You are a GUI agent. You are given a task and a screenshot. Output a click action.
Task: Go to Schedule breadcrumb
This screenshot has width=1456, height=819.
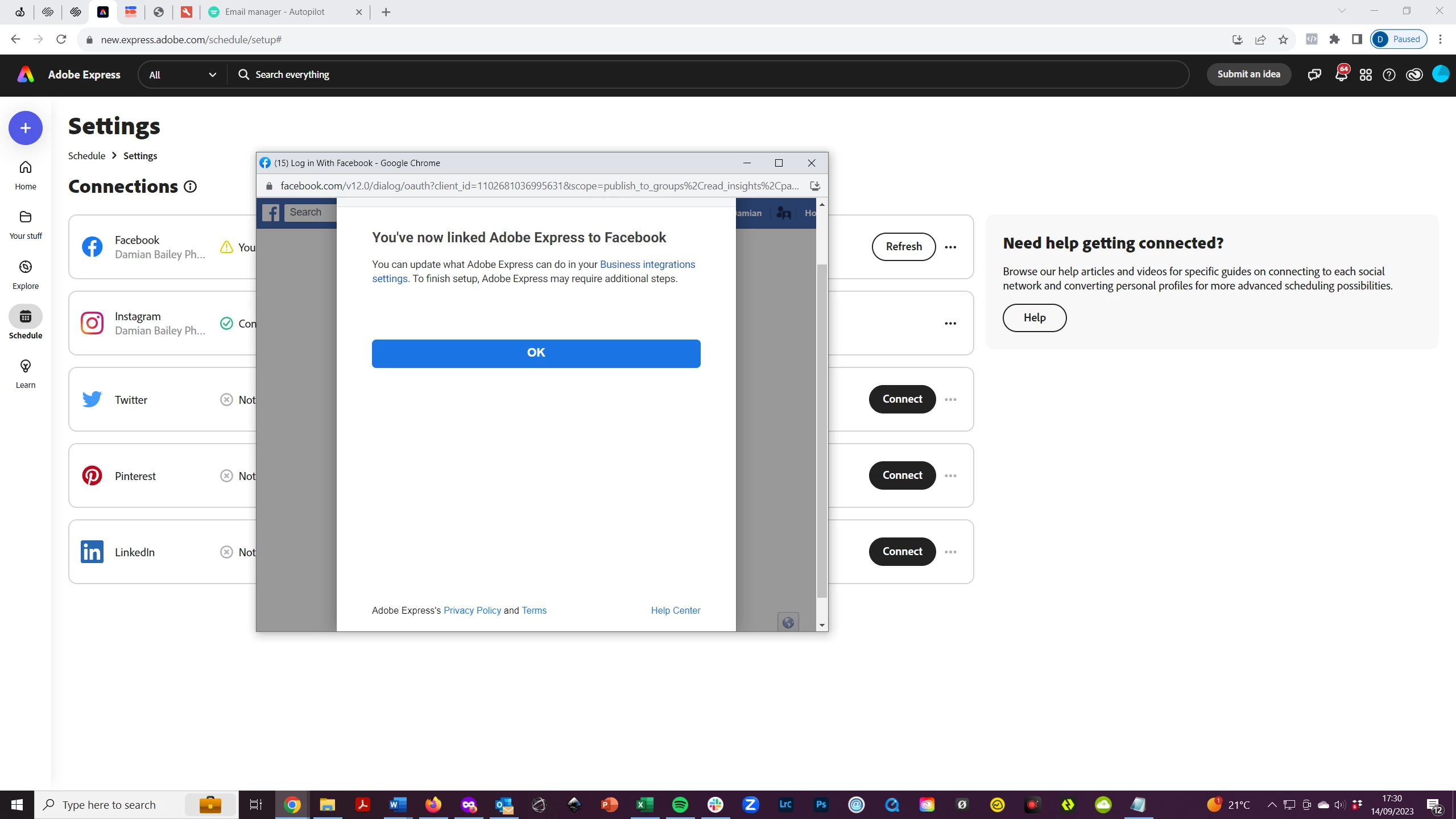86,156
